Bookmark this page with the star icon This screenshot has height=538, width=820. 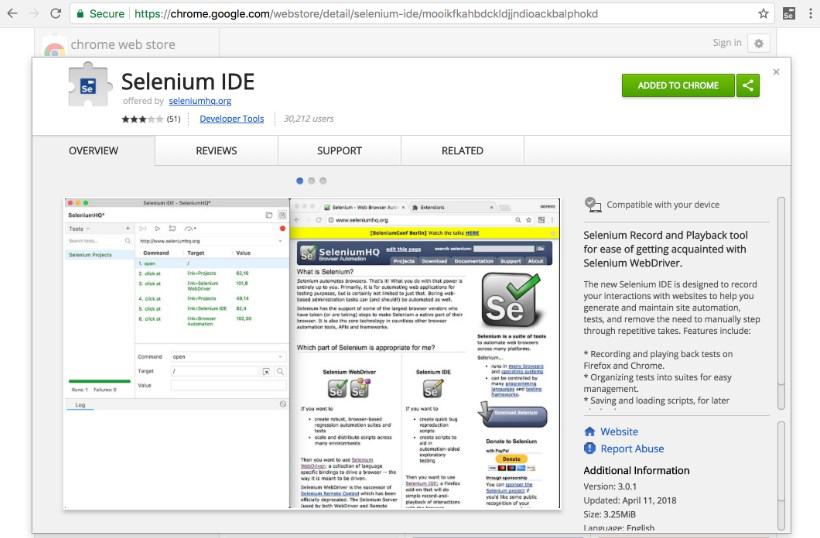click(764, 14)
